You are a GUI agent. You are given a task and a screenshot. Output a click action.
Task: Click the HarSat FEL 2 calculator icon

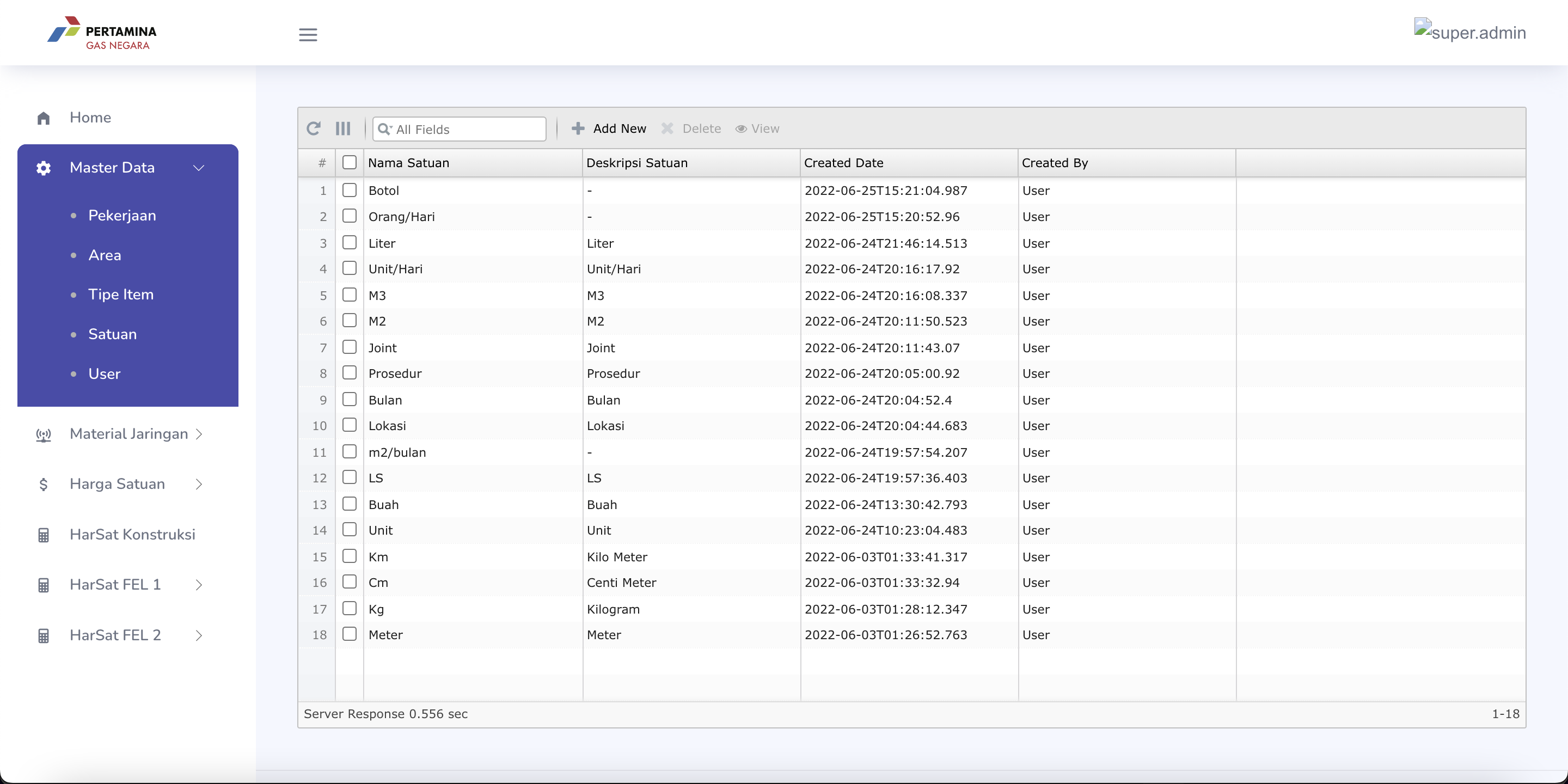click(43, 636)
